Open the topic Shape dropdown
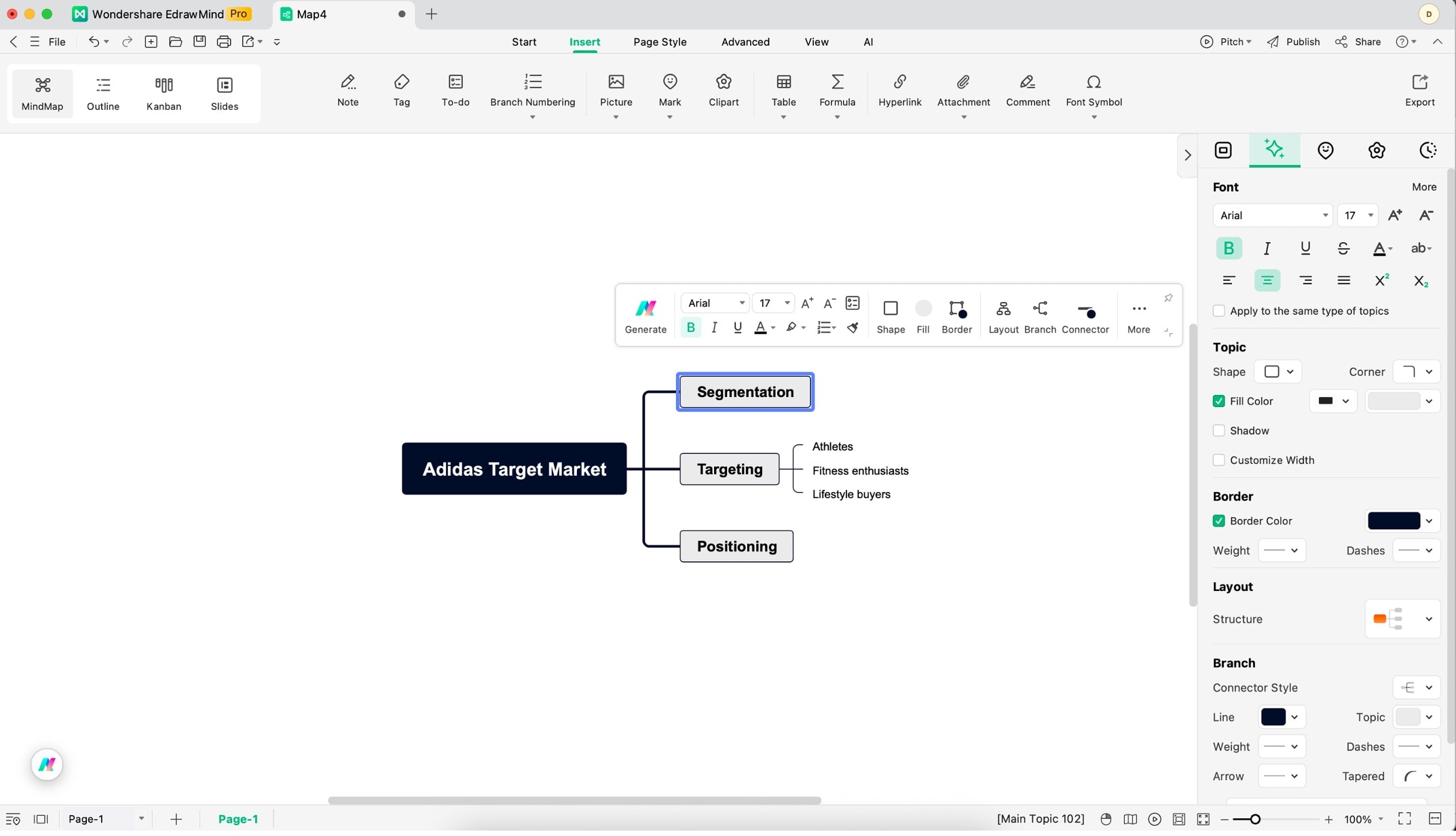This screenshot has width=1456, height=836. [1278, 371]
